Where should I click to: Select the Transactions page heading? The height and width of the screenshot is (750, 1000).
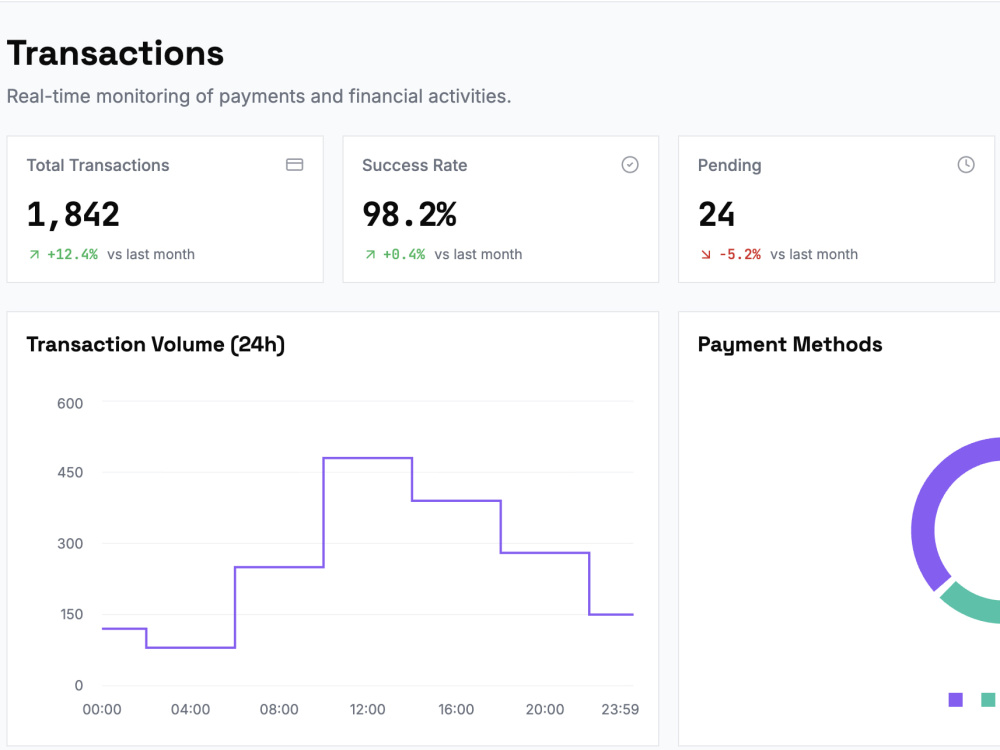[x=115, y=53]
